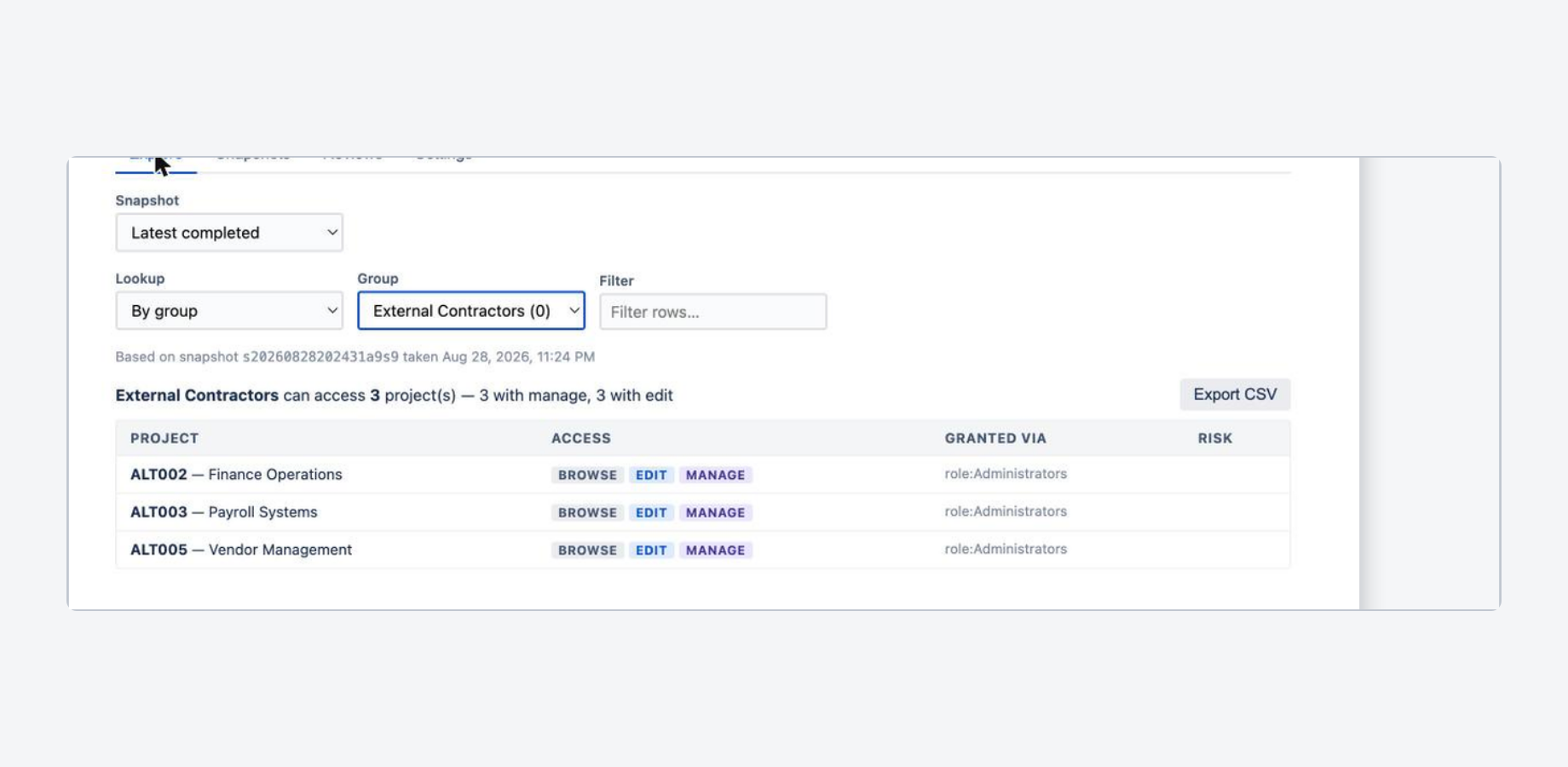Click the EDIT badge for Vendor Management
Screen dimensions: 1568x767
point(651,551)
